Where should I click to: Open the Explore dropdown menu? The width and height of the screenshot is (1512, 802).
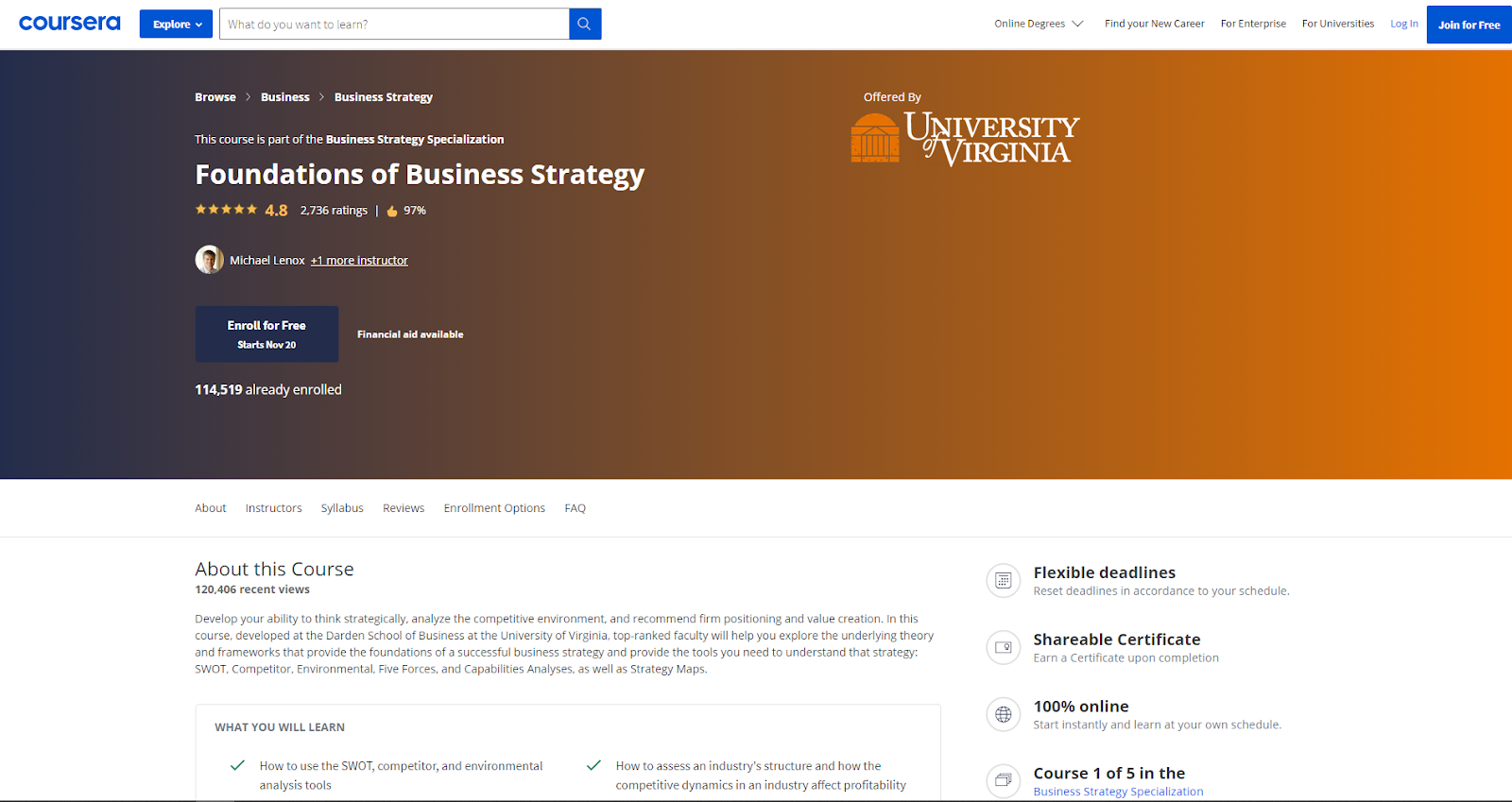[176, 24]
